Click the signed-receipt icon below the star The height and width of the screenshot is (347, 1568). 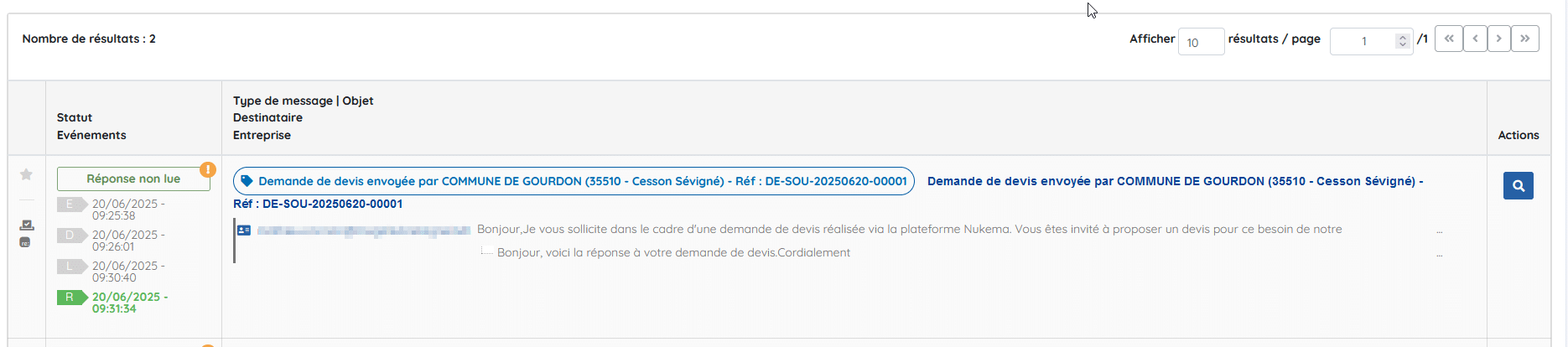[27, 225]
